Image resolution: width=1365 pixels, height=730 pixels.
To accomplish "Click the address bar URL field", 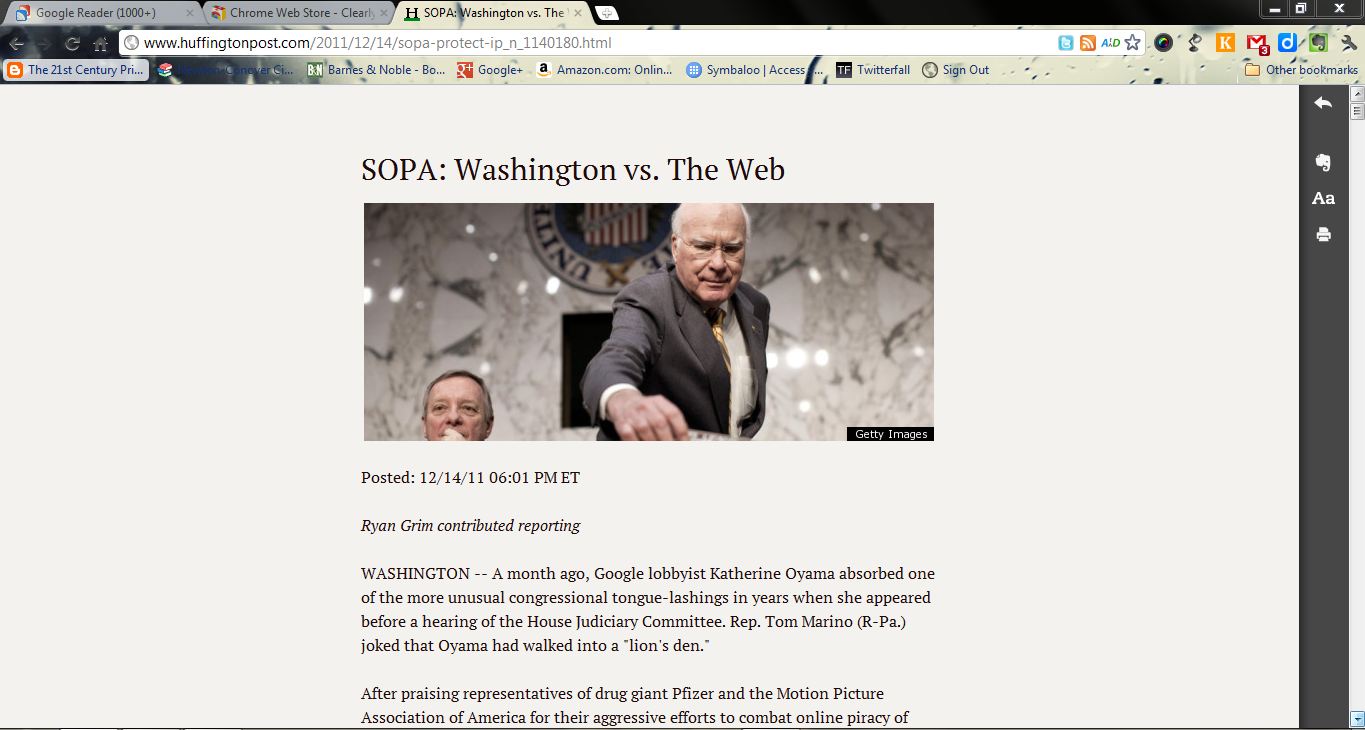I will [590, 43].
